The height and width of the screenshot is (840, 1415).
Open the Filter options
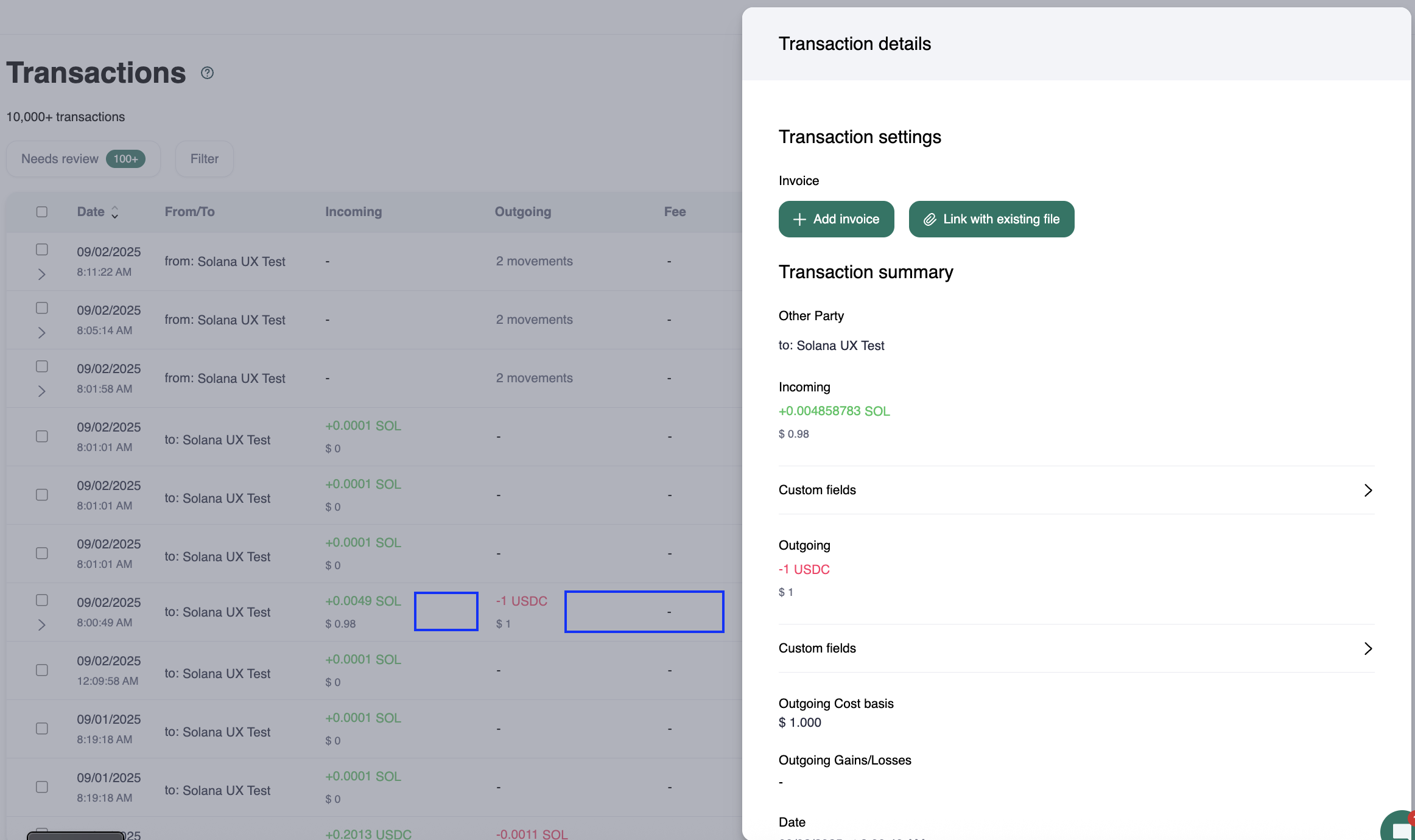pos(204,159)
